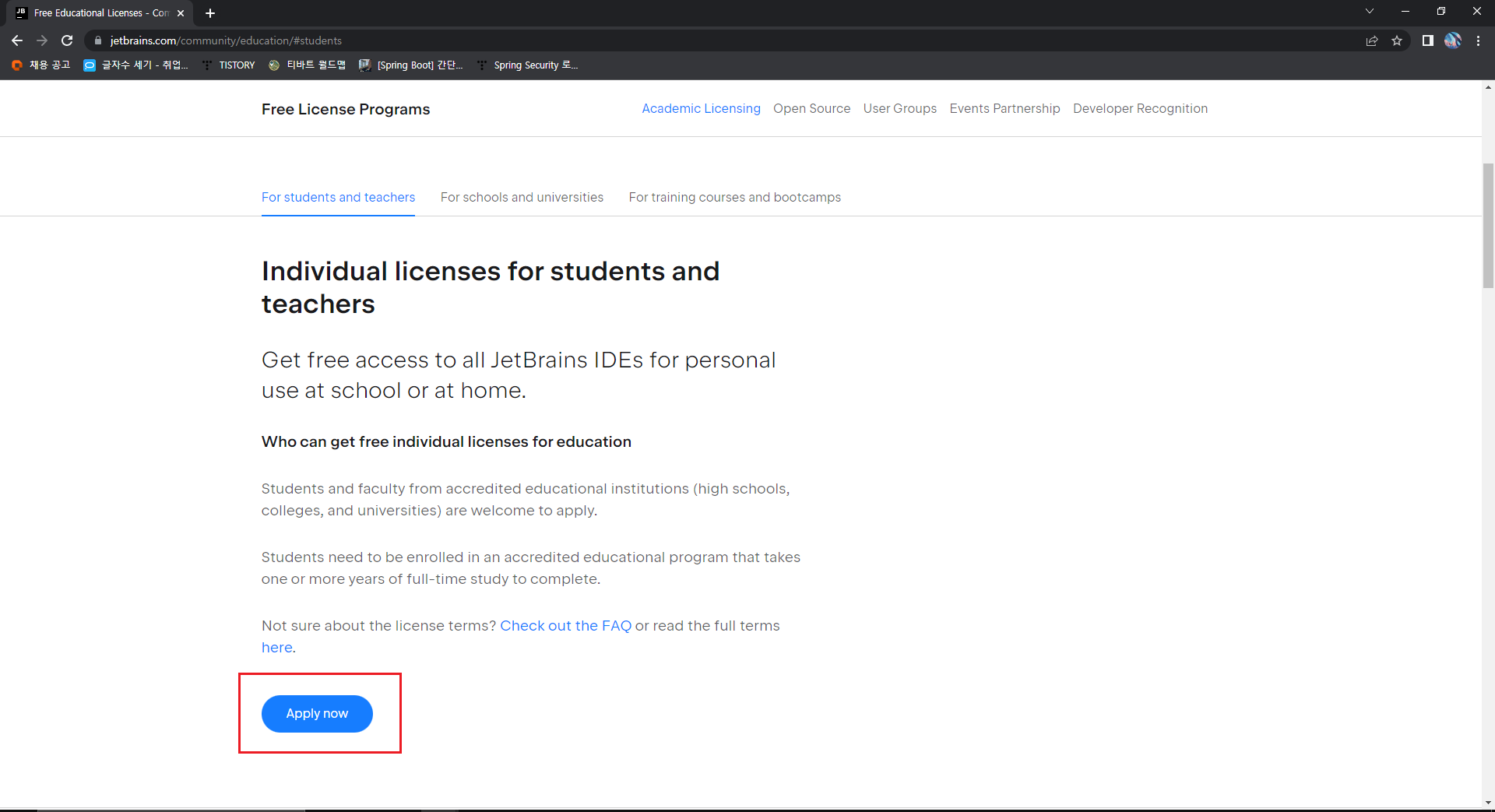Viewport: 1495px width, 812px height.
Task: Open User Groups page
Action: pos(899,109)
